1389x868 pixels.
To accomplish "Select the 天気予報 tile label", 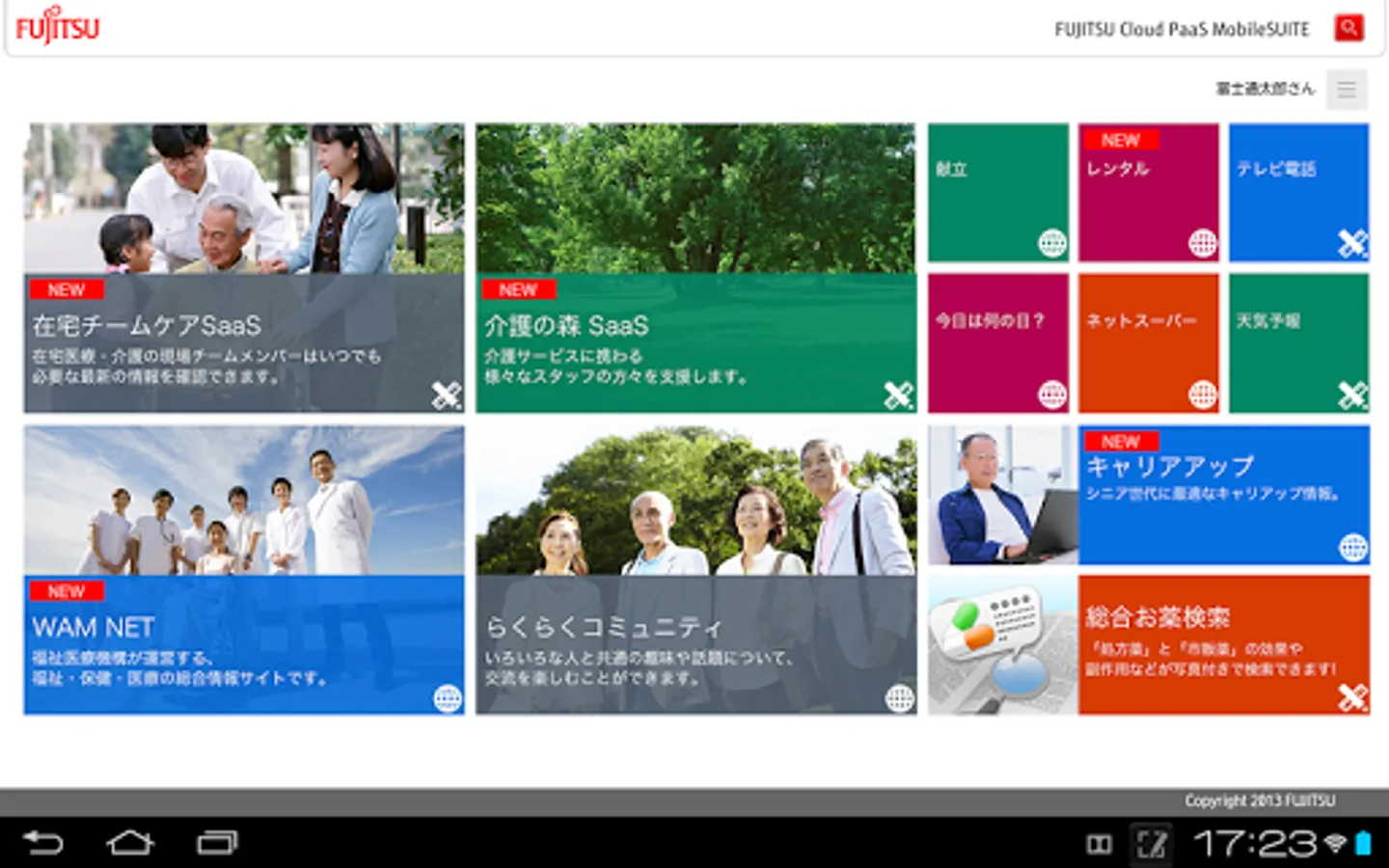I will [1268, 320].
